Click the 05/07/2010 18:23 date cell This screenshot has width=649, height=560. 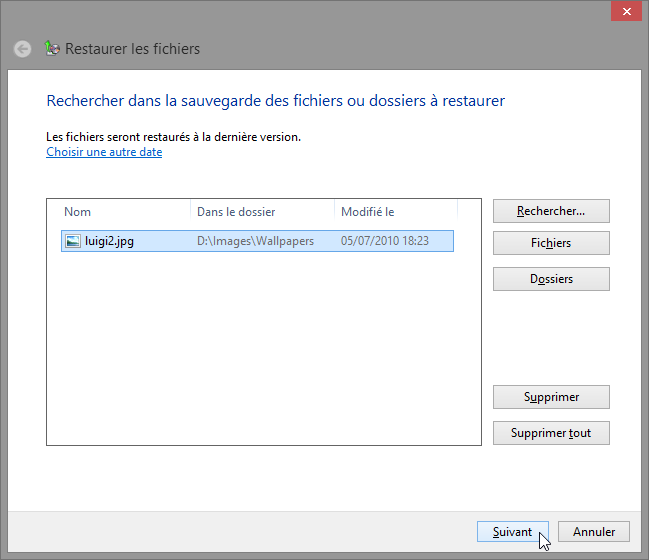click(385, 241)
